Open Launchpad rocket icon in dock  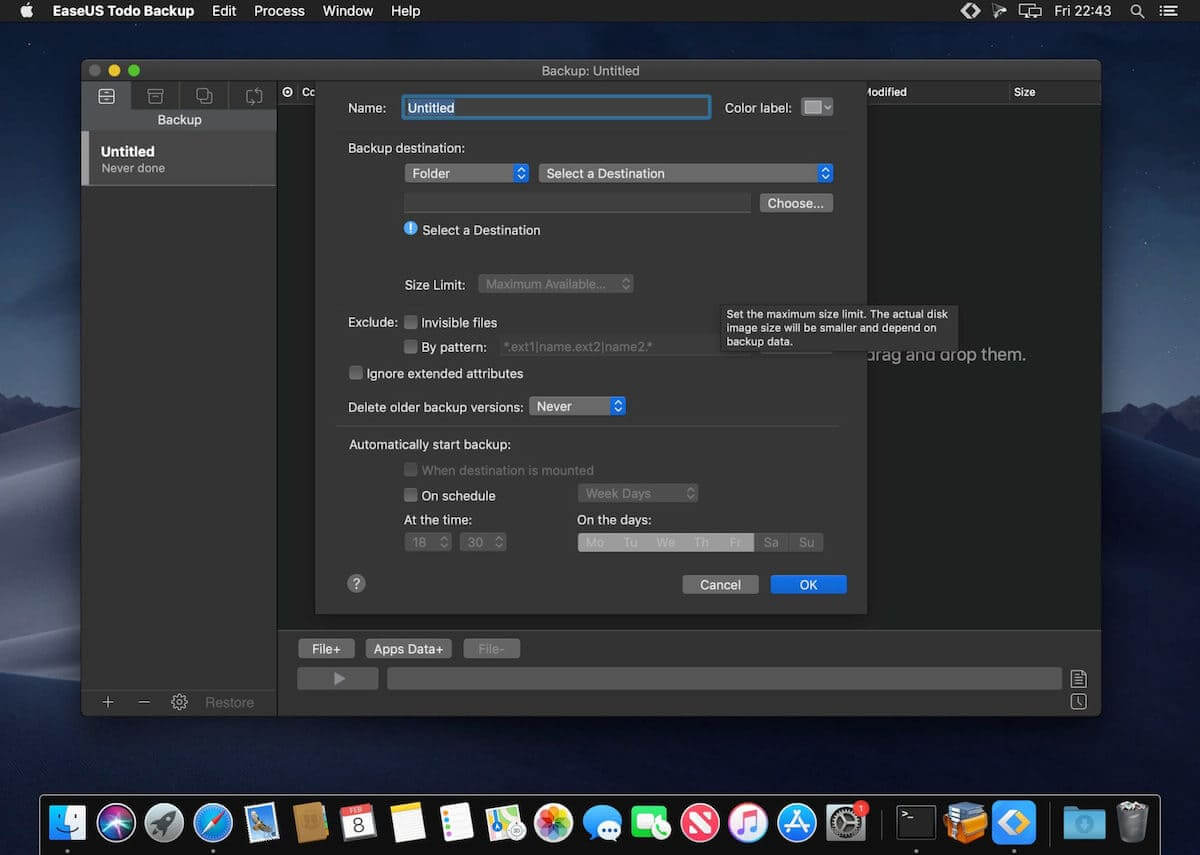tap(164, 822)
